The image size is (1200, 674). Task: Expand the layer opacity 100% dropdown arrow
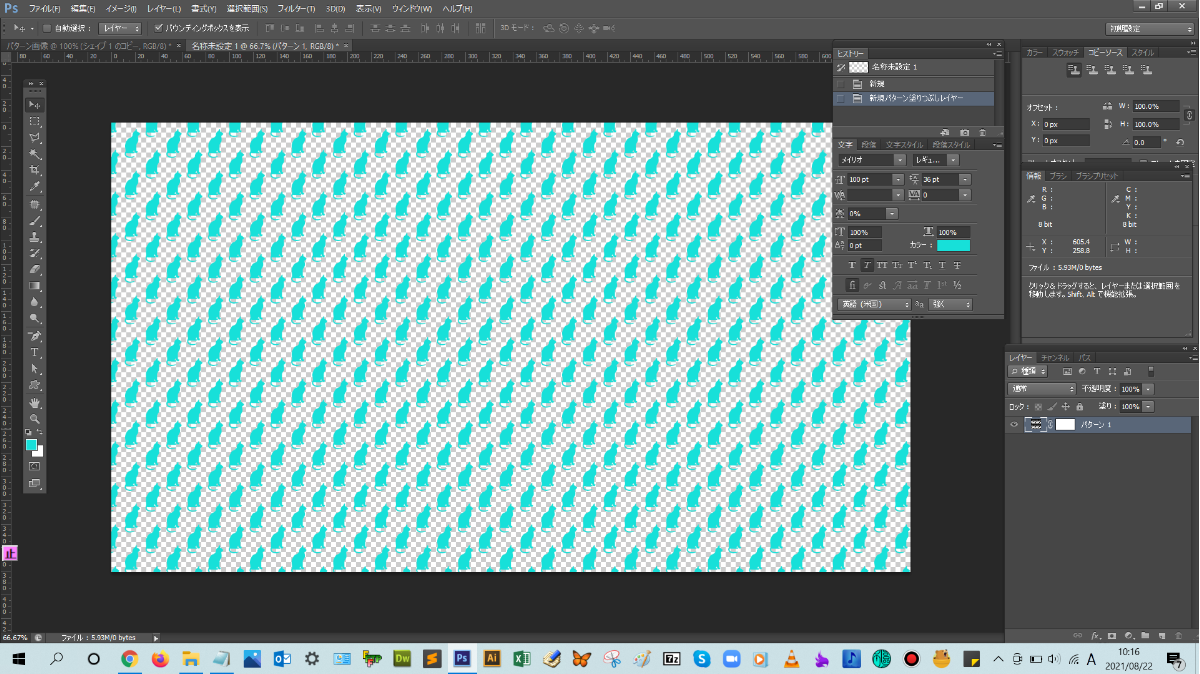click(x=1148, y=389)
